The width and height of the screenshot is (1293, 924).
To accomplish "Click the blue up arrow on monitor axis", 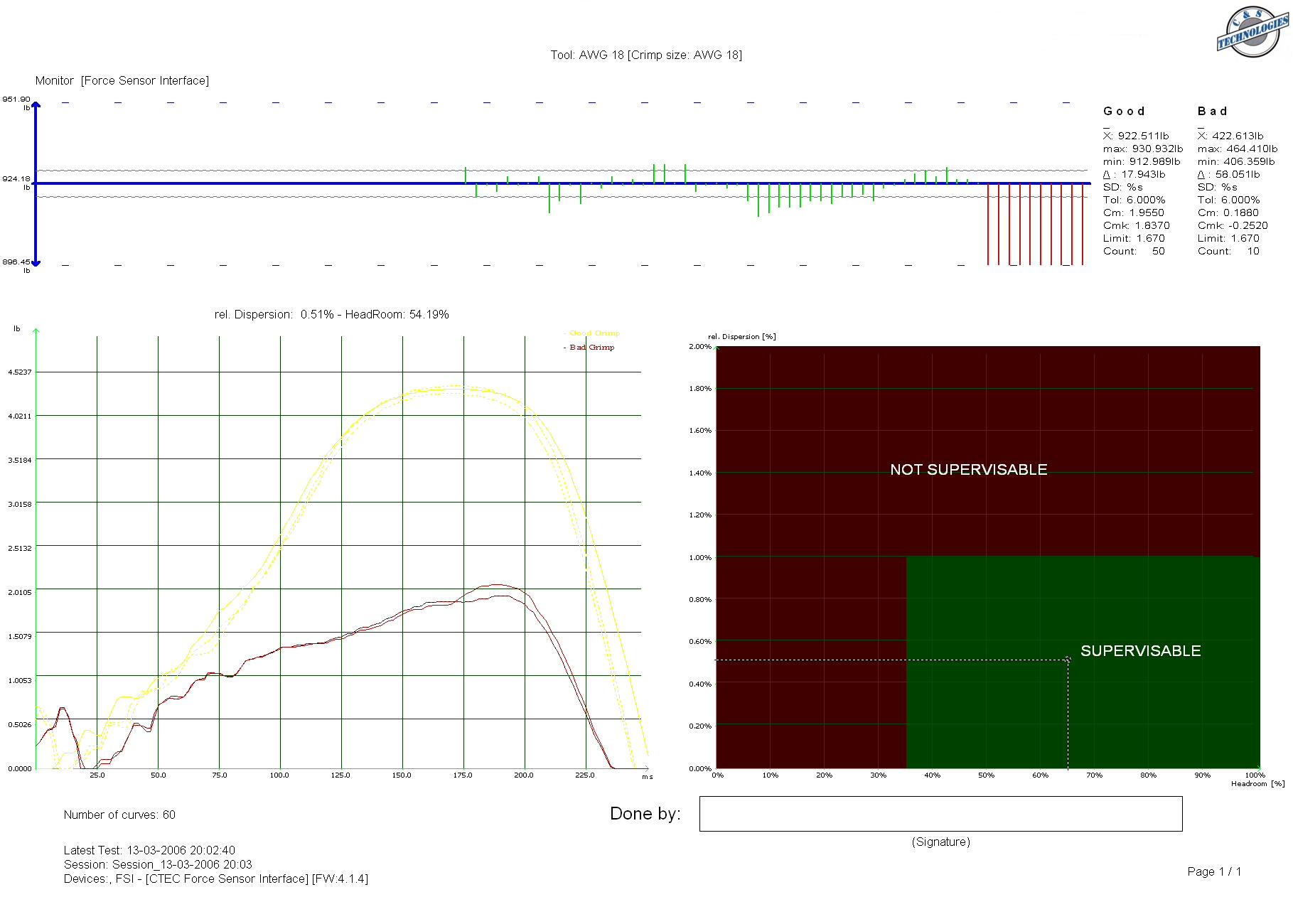I will pos(36,106).
